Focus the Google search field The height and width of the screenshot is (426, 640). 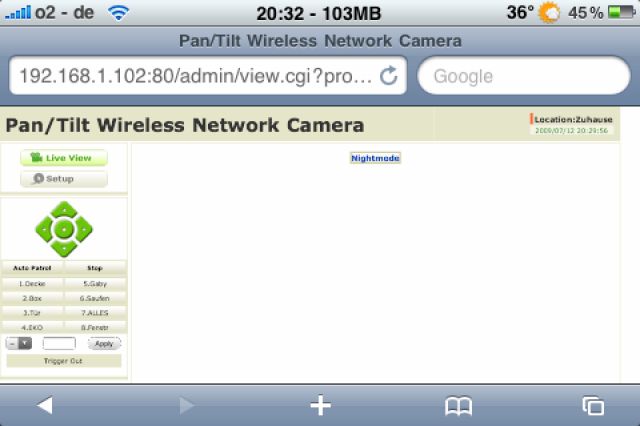[524, 75]
